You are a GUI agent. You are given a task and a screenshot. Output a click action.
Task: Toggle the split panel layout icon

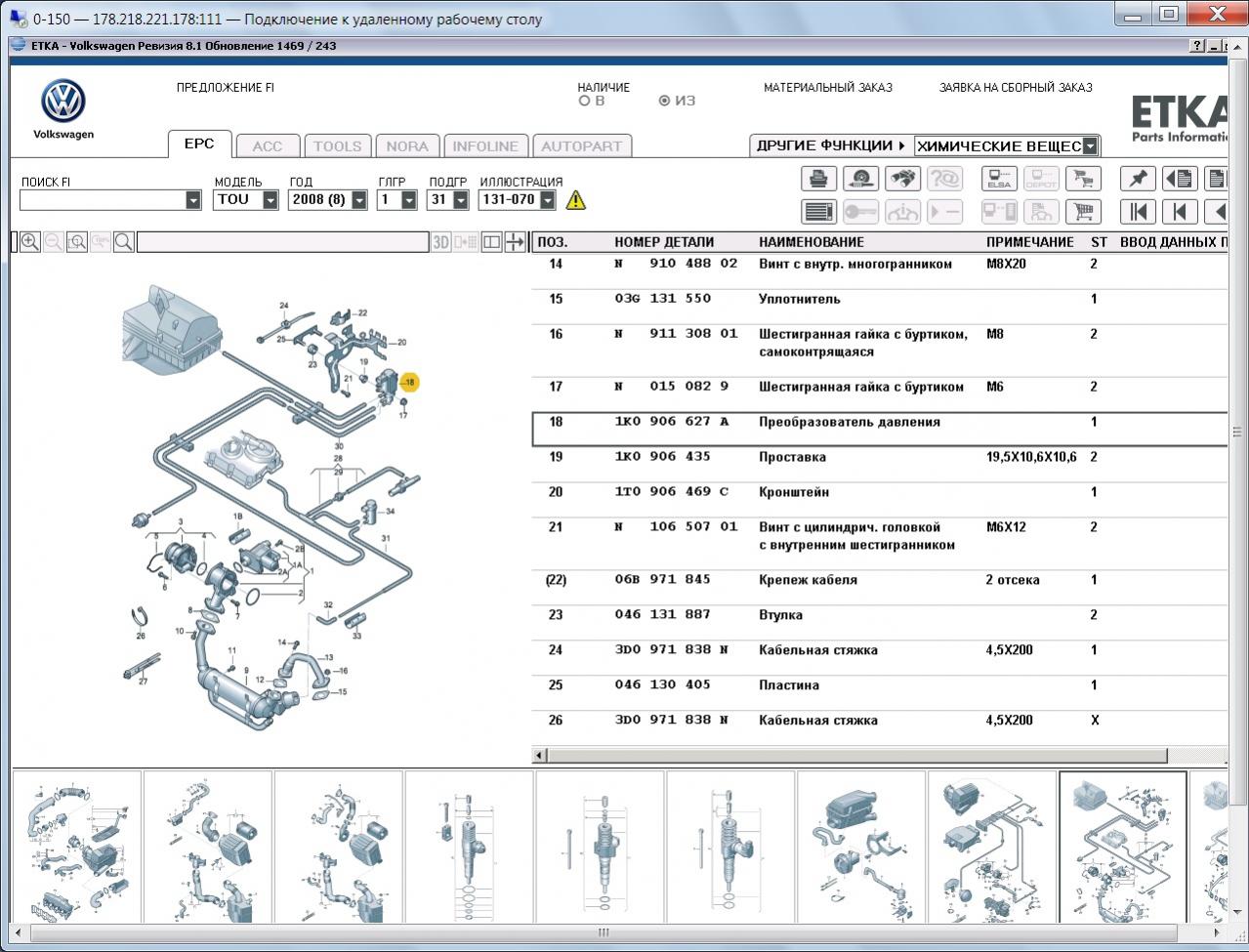click(x=491, y=242)
